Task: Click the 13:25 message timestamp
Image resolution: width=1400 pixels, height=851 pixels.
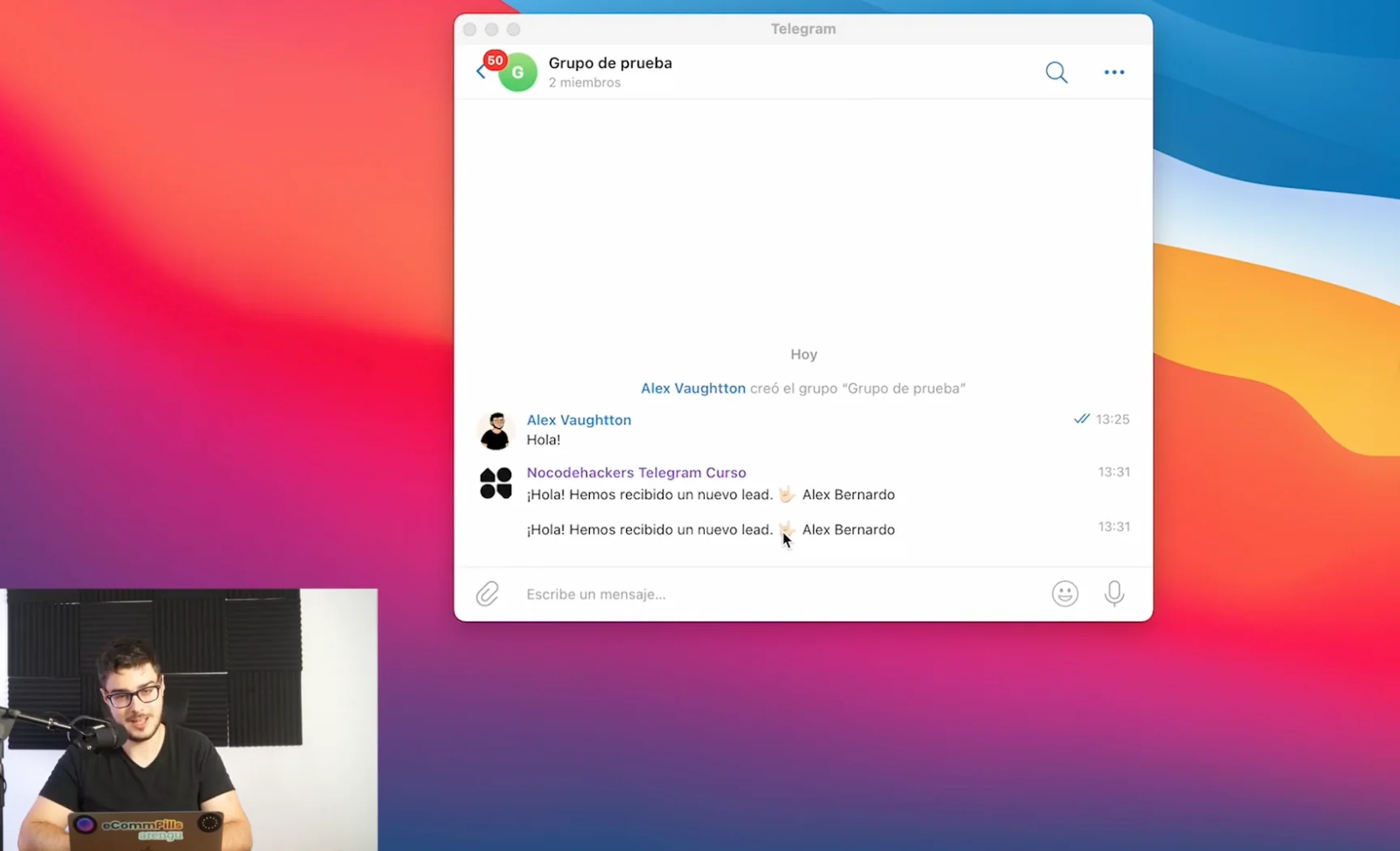Action: point(1112,420)
